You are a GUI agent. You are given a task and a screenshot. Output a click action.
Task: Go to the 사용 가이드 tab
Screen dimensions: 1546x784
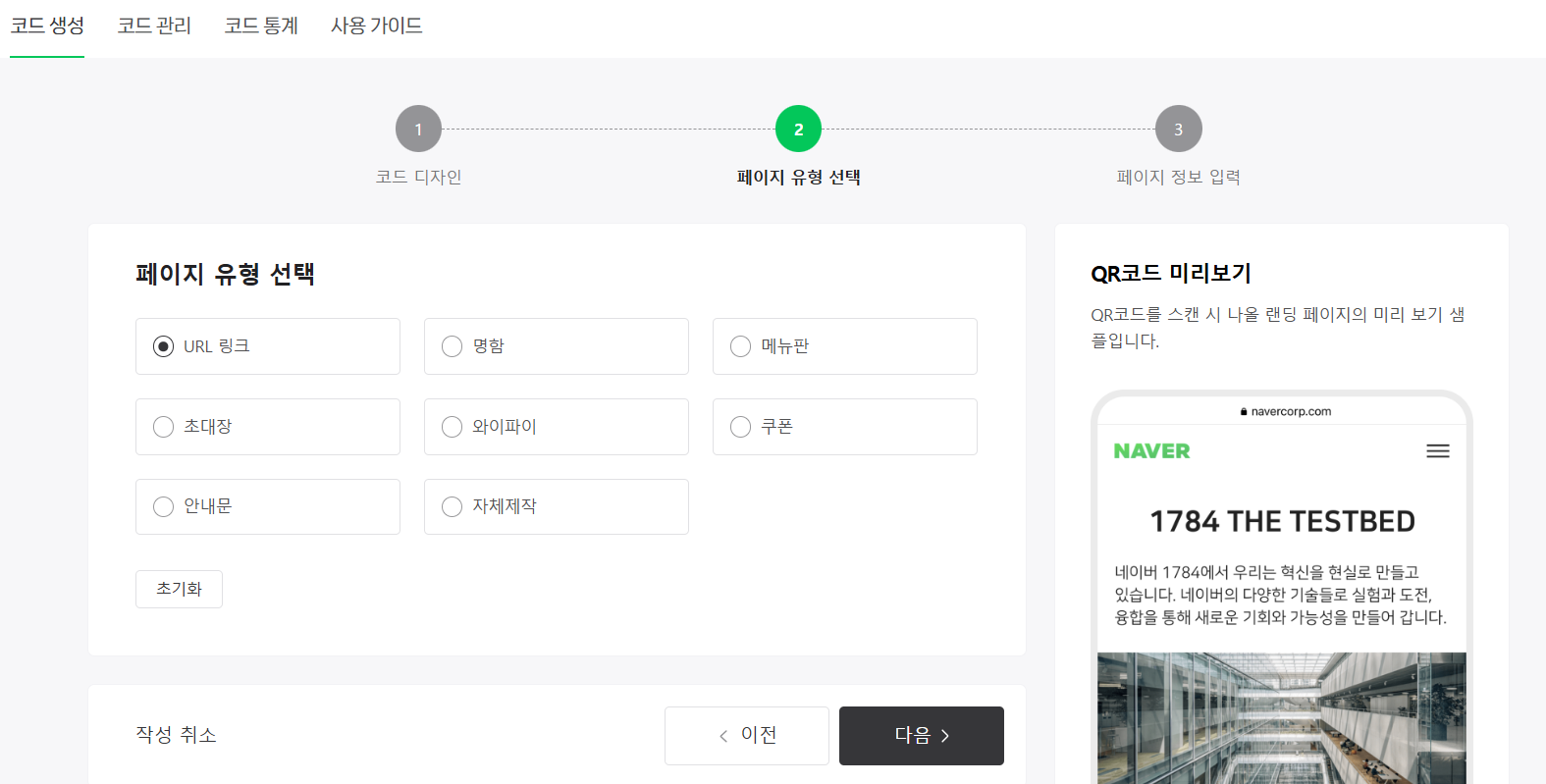tap(376, 26)
